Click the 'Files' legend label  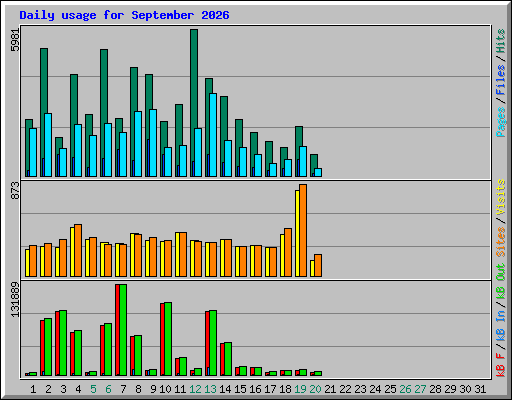click(x=501, y=80)
